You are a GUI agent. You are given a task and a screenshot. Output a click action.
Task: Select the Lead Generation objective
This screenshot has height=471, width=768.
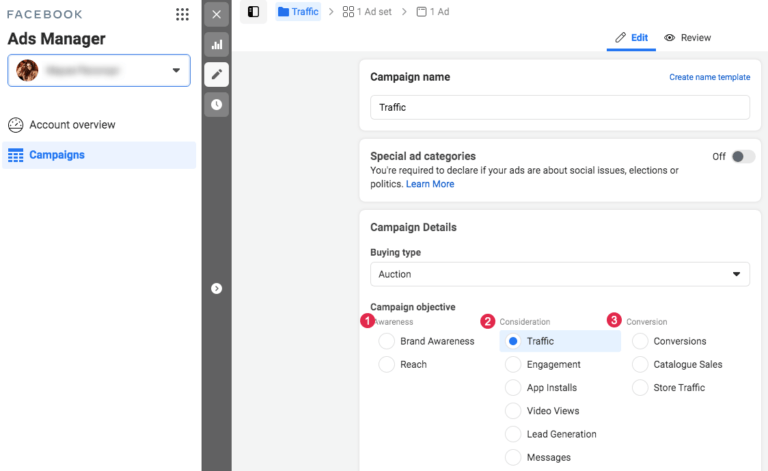513,434
